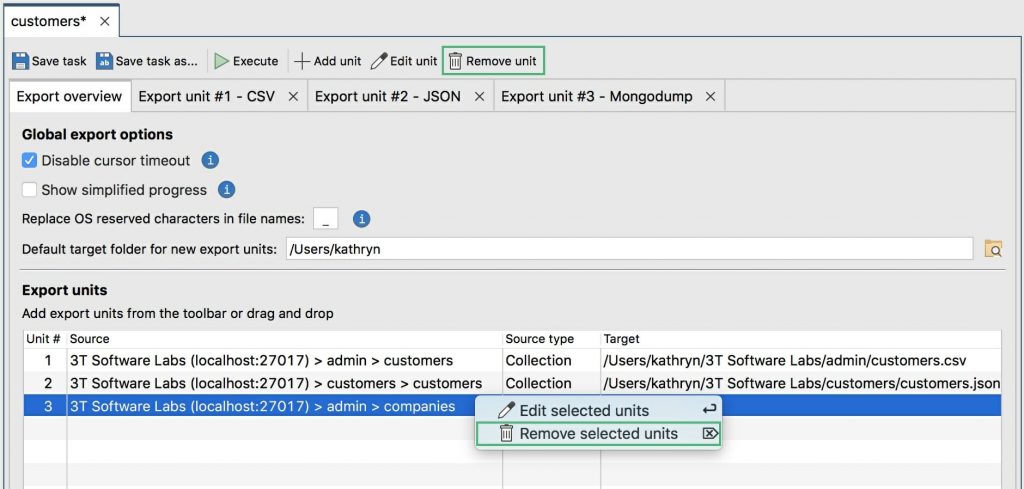
Task: Click the Edit unit pencil button
Action: point(404,61)
